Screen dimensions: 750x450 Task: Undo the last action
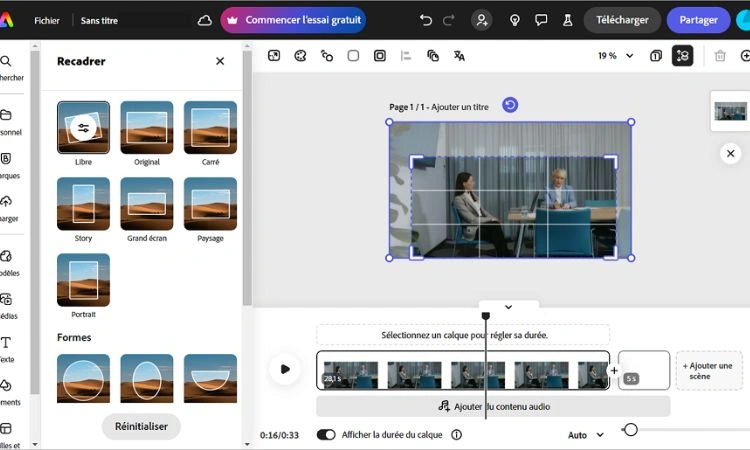pos(426,20)
